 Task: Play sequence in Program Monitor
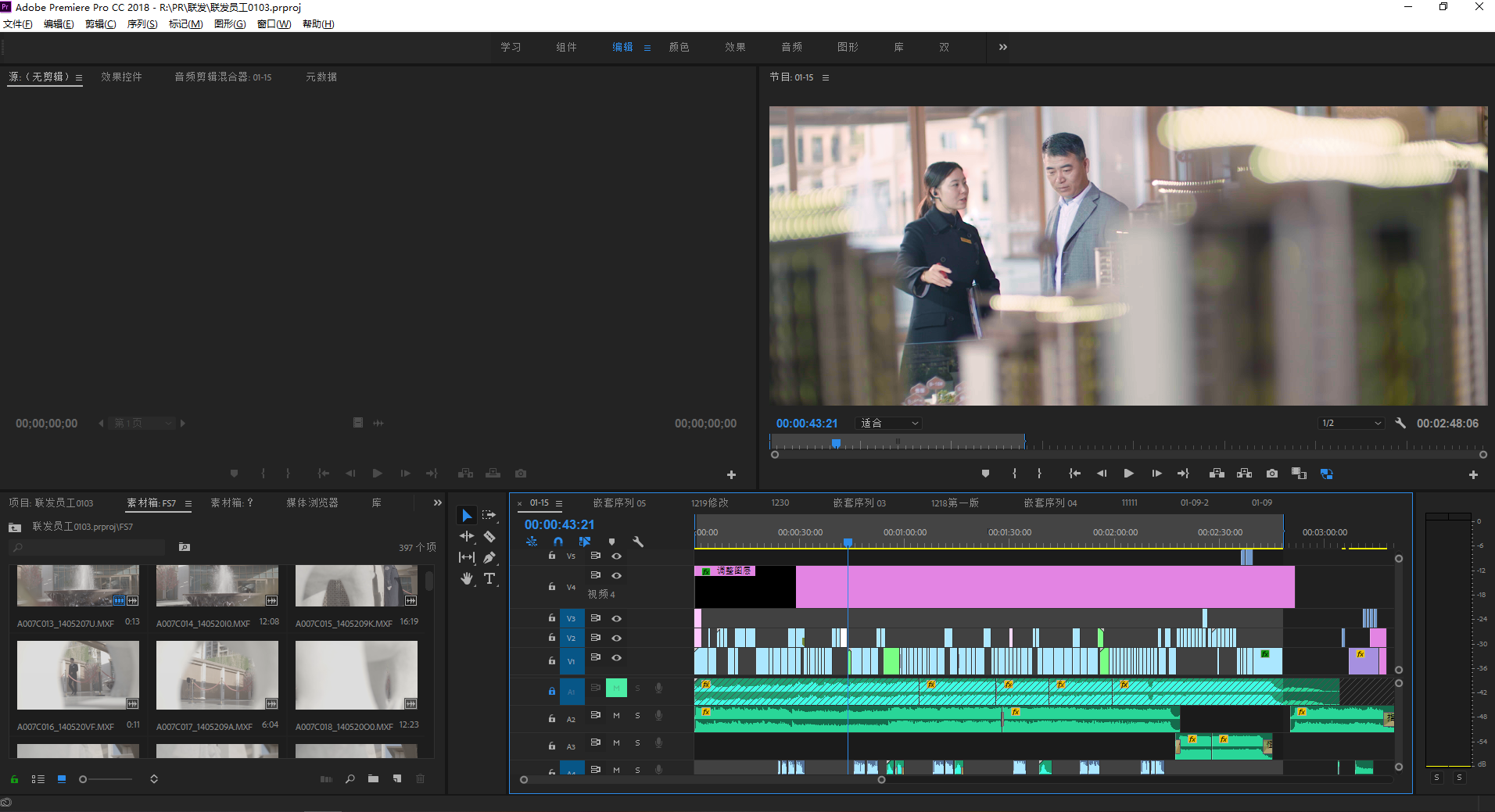(1128, 474)
